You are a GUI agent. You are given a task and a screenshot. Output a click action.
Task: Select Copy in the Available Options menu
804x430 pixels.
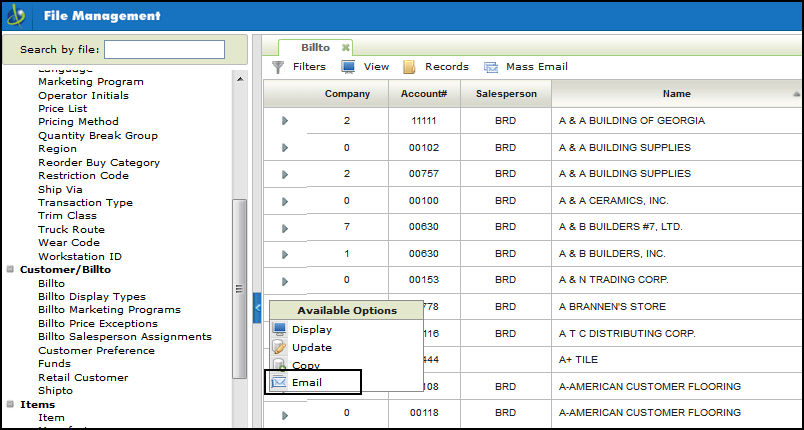(x=305, y=365)
